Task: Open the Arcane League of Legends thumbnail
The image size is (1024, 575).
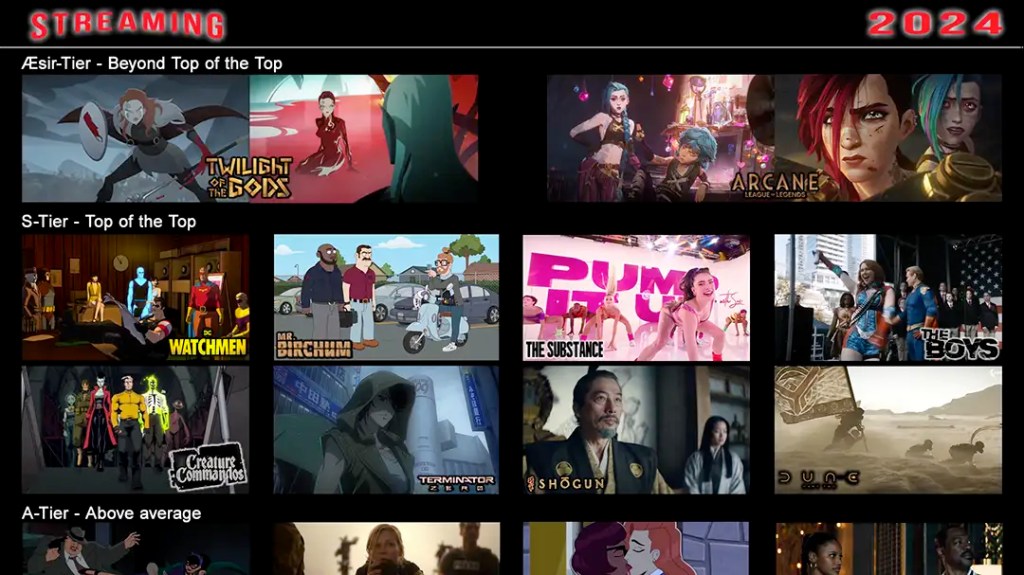Action: (x=774, y=139)
